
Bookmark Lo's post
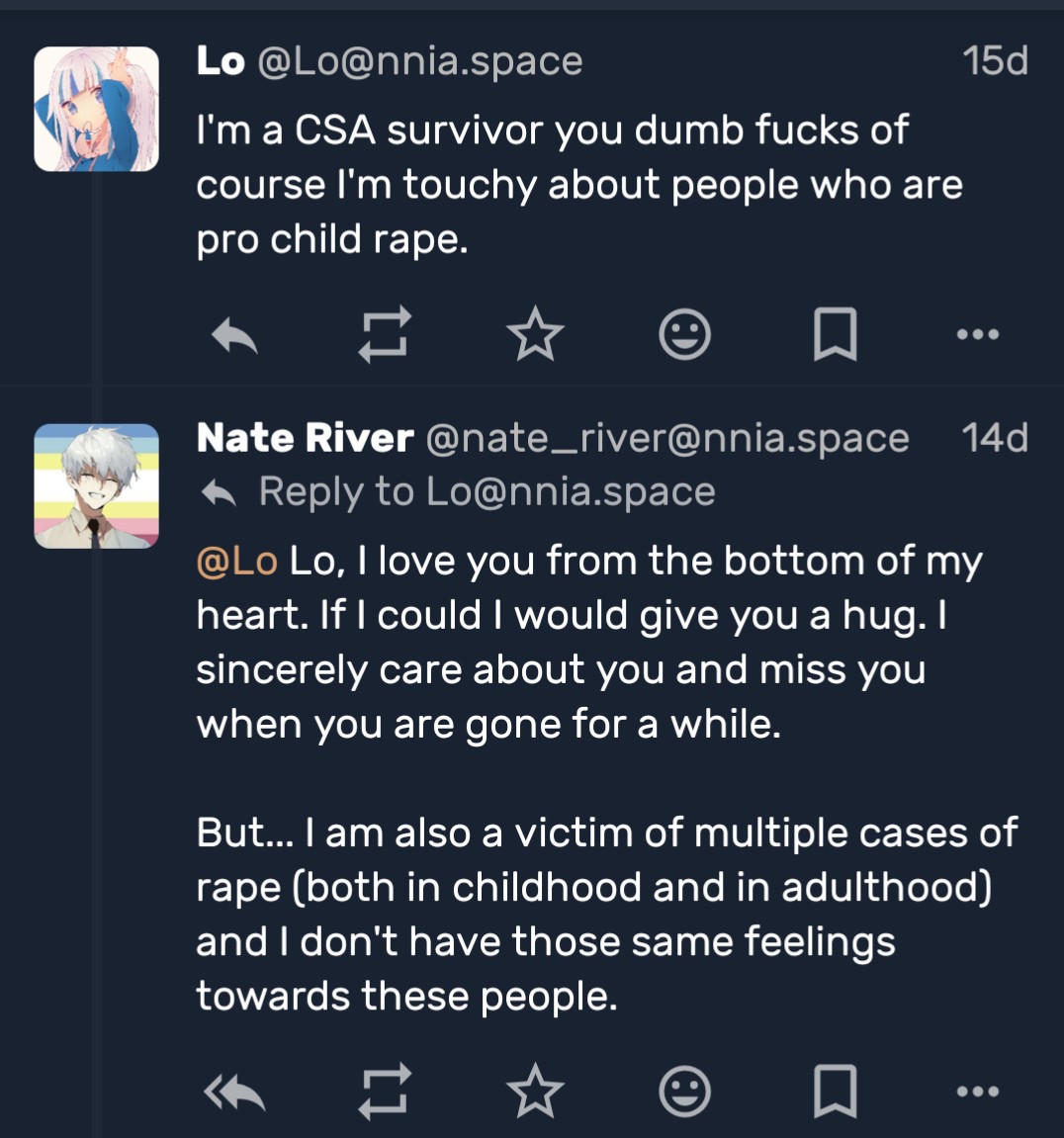pos(834,334)
